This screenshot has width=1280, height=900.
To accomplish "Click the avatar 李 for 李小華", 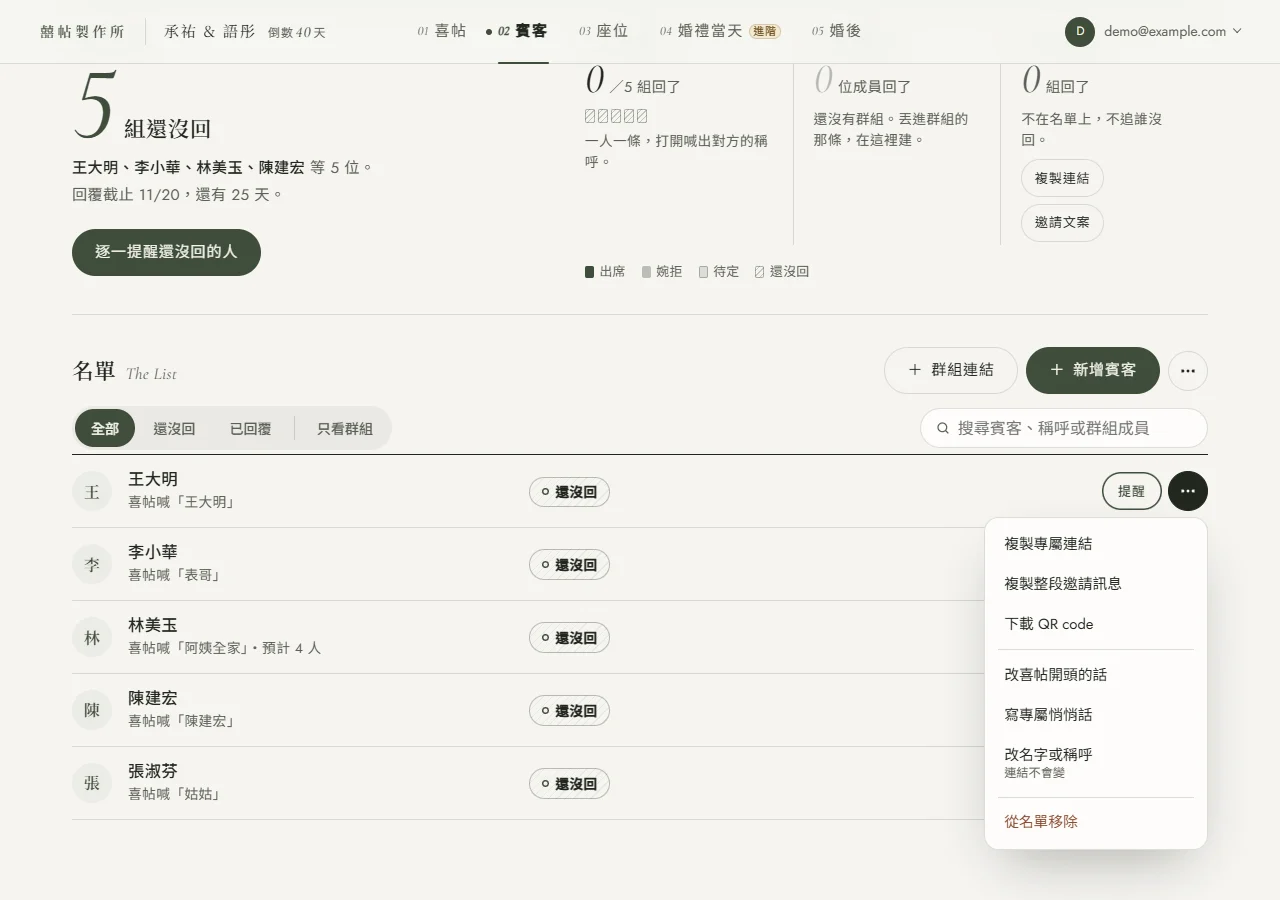I will coord(92,564).
